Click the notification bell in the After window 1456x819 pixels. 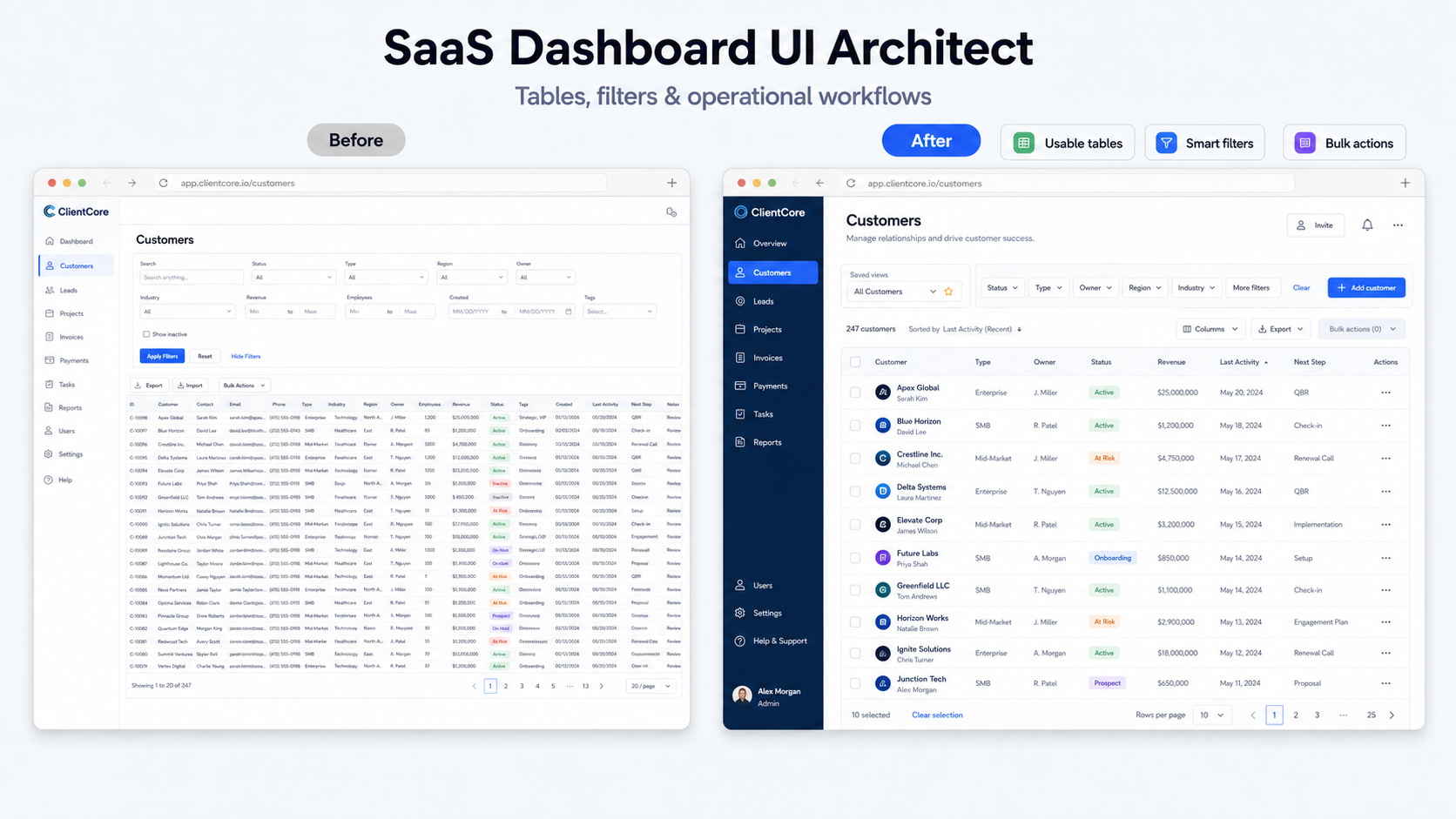pyautogui.click(x=1367, y=225)
